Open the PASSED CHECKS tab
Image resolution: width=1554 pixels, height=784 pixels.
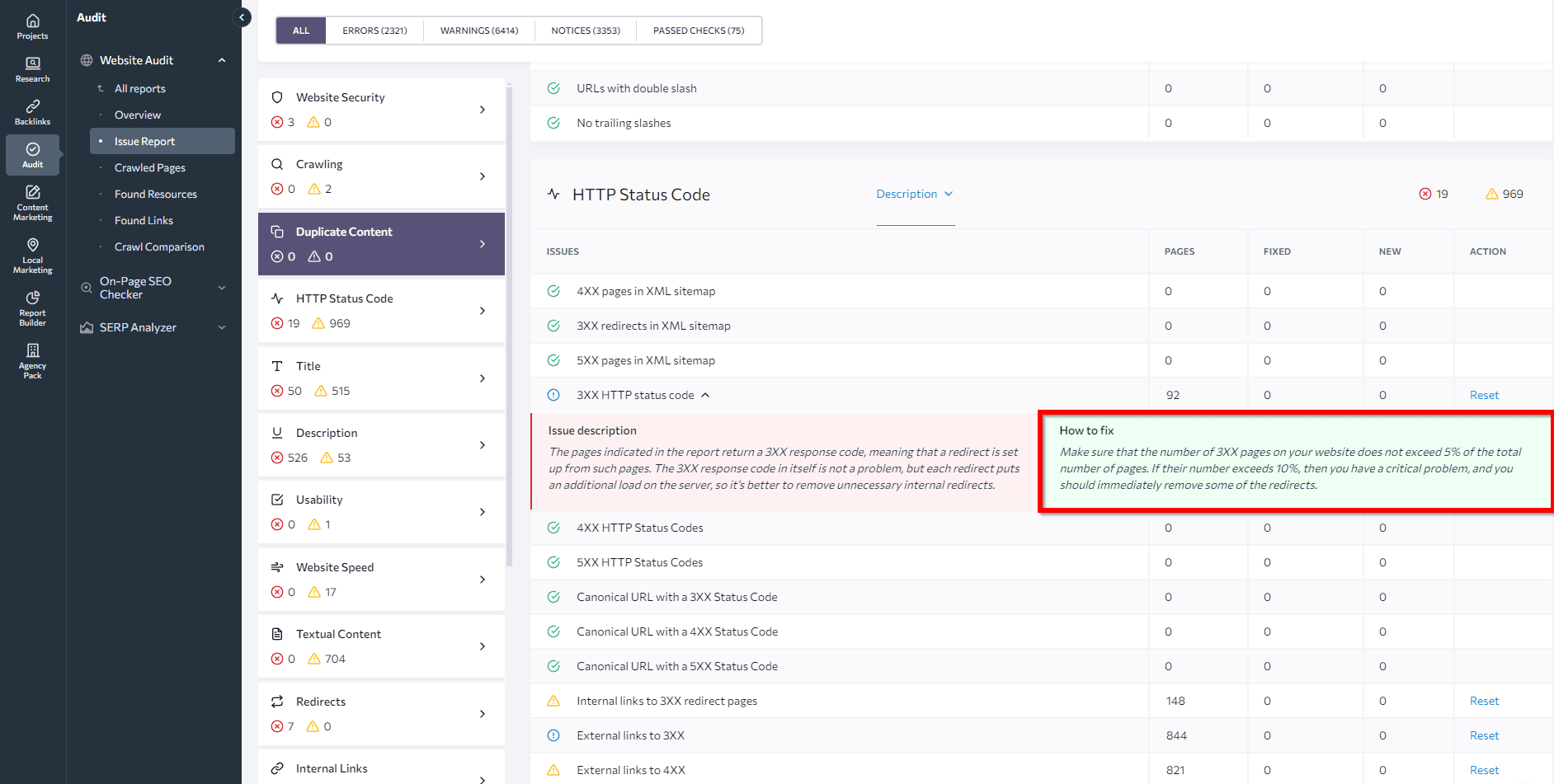(x=698, y=30)
